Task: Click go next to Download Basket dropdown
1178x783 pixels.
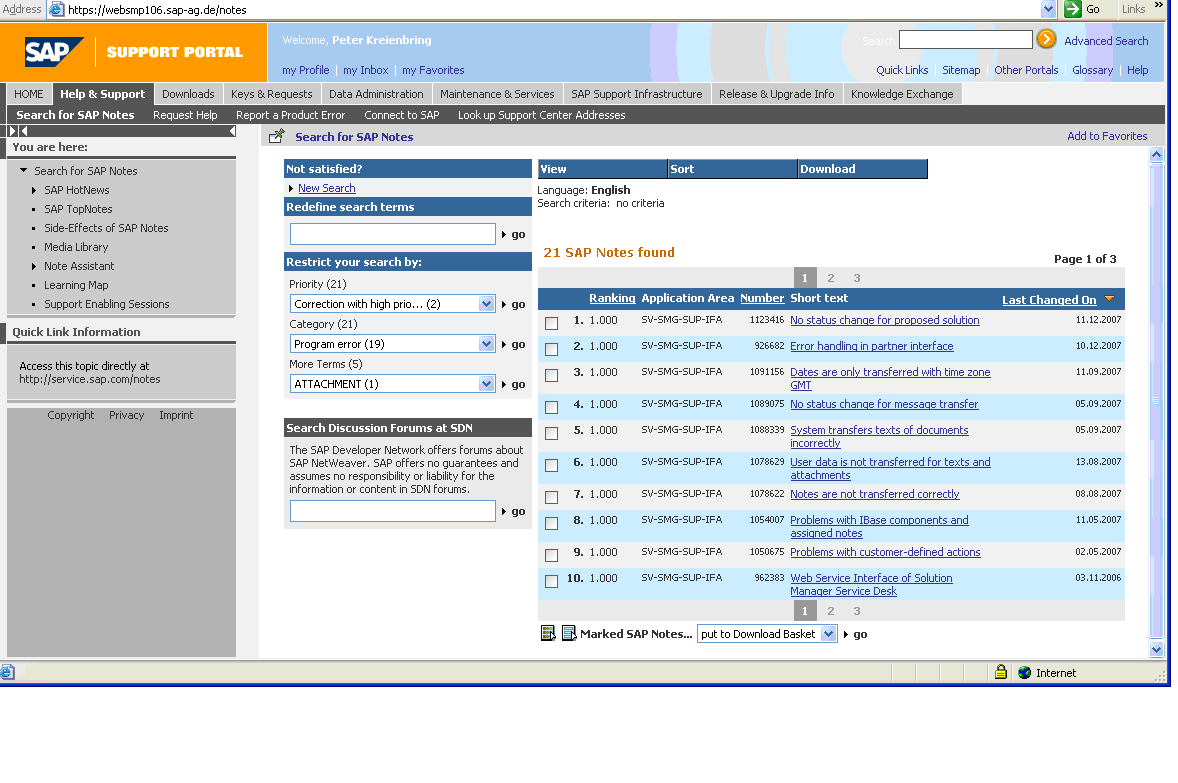Action: pyautogui.click(x=856, y=634)
